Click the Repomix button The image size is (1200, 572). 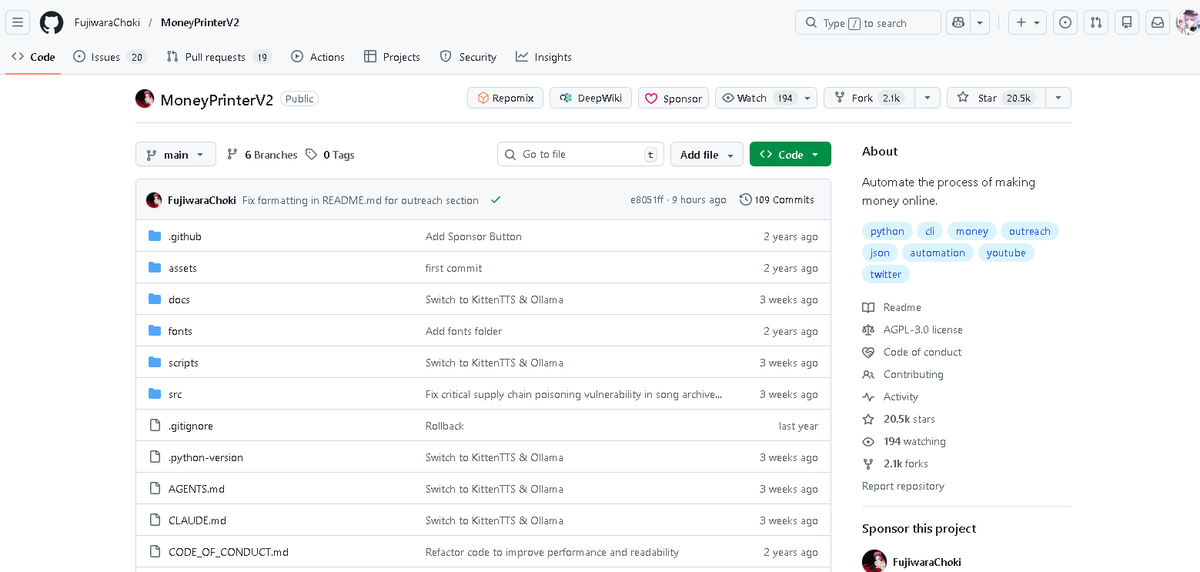[505, 98]
